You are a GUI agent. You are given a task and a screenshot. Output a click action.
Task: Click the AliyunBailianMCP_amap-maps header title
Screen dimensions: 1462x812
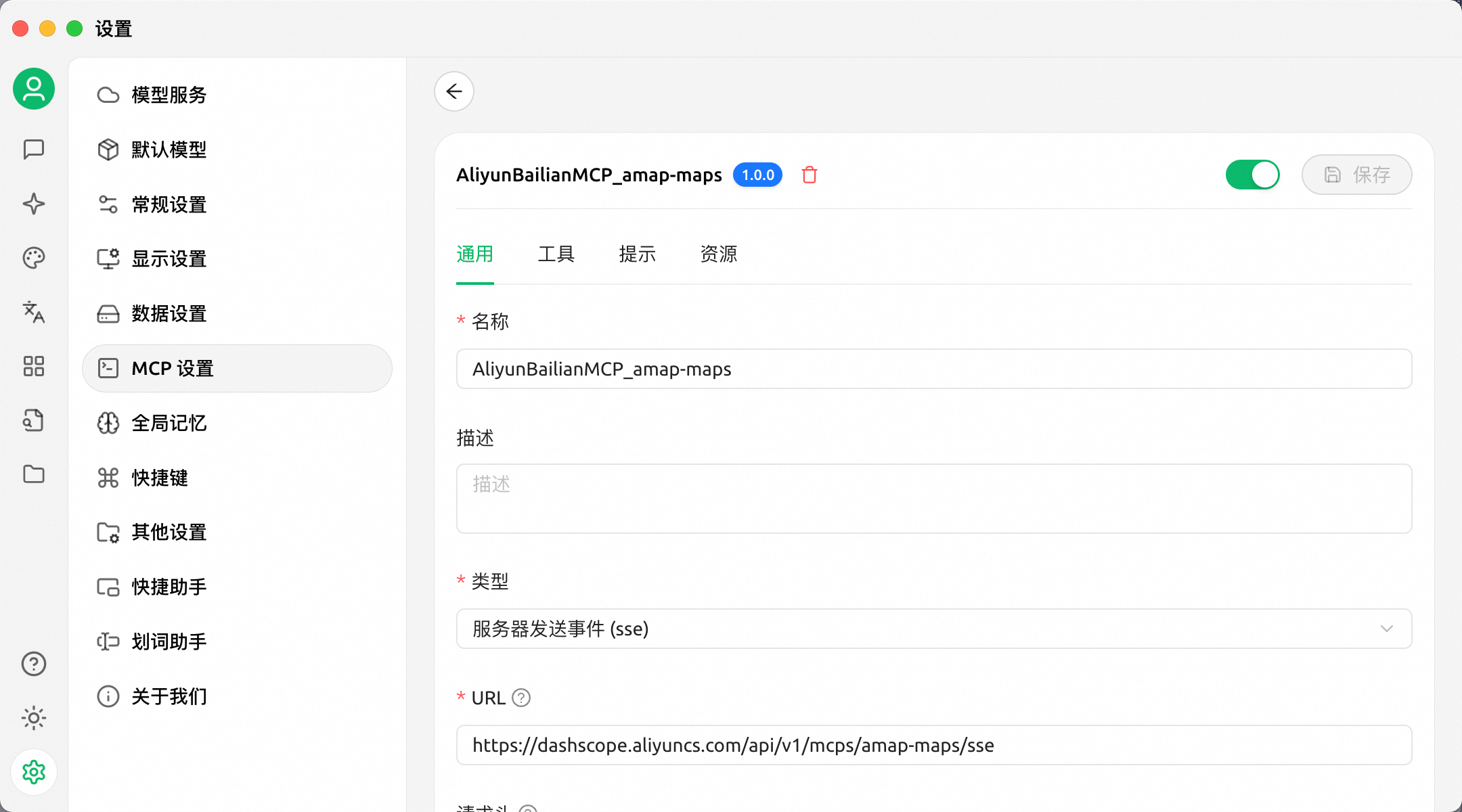pyautogui.click(x=589, y=175)
